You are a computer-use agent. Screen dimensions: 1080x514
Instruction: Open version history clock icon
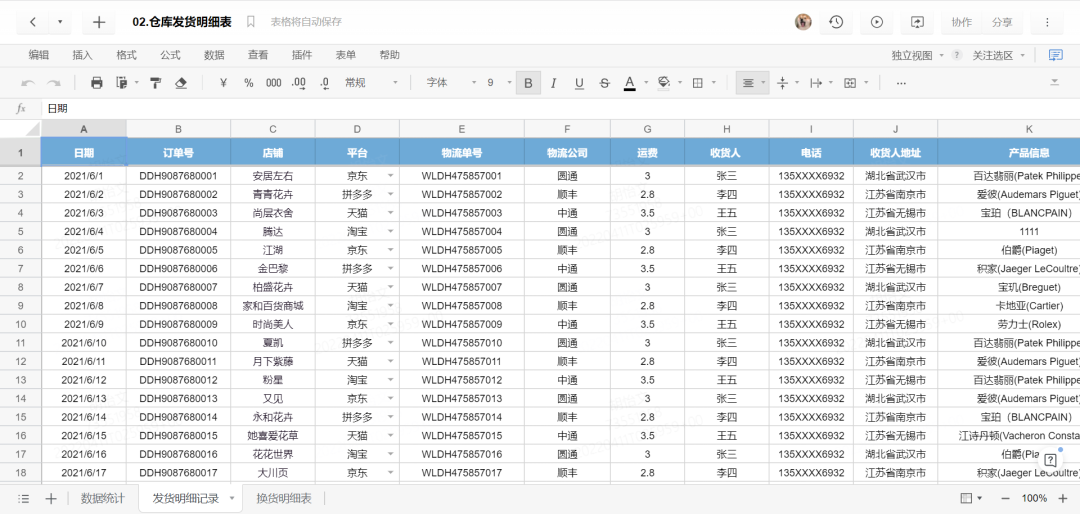click(836, 22)
